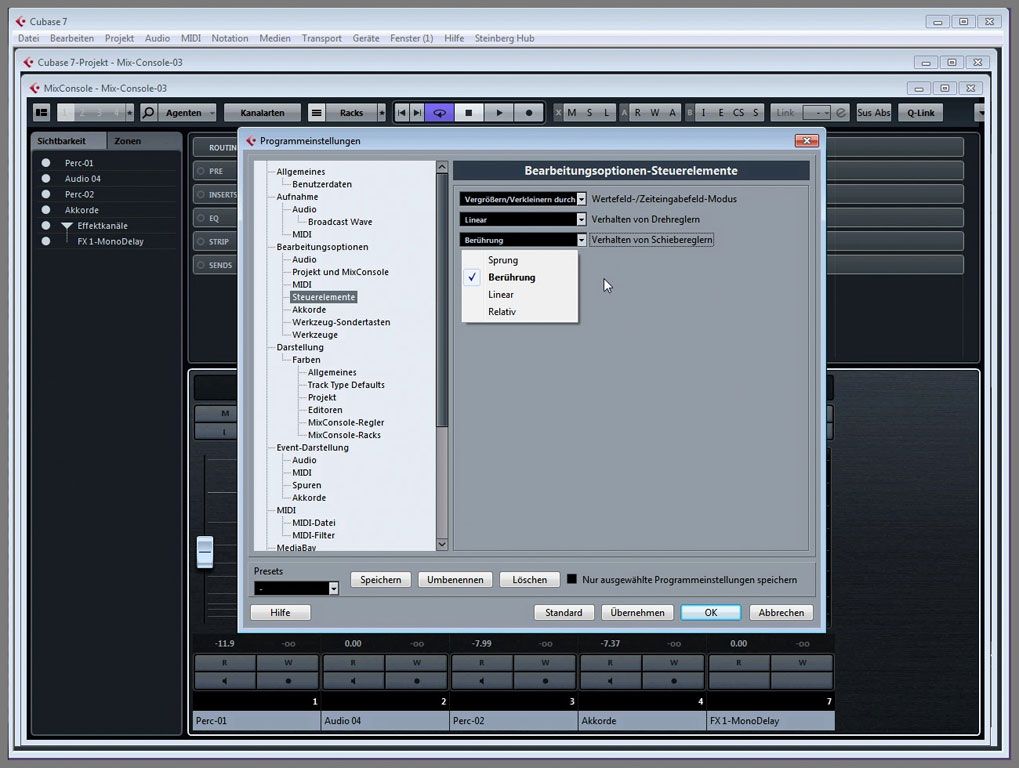Activate the record button
Viewport: 1019px width, 768px height.
[x=529, y=112]
